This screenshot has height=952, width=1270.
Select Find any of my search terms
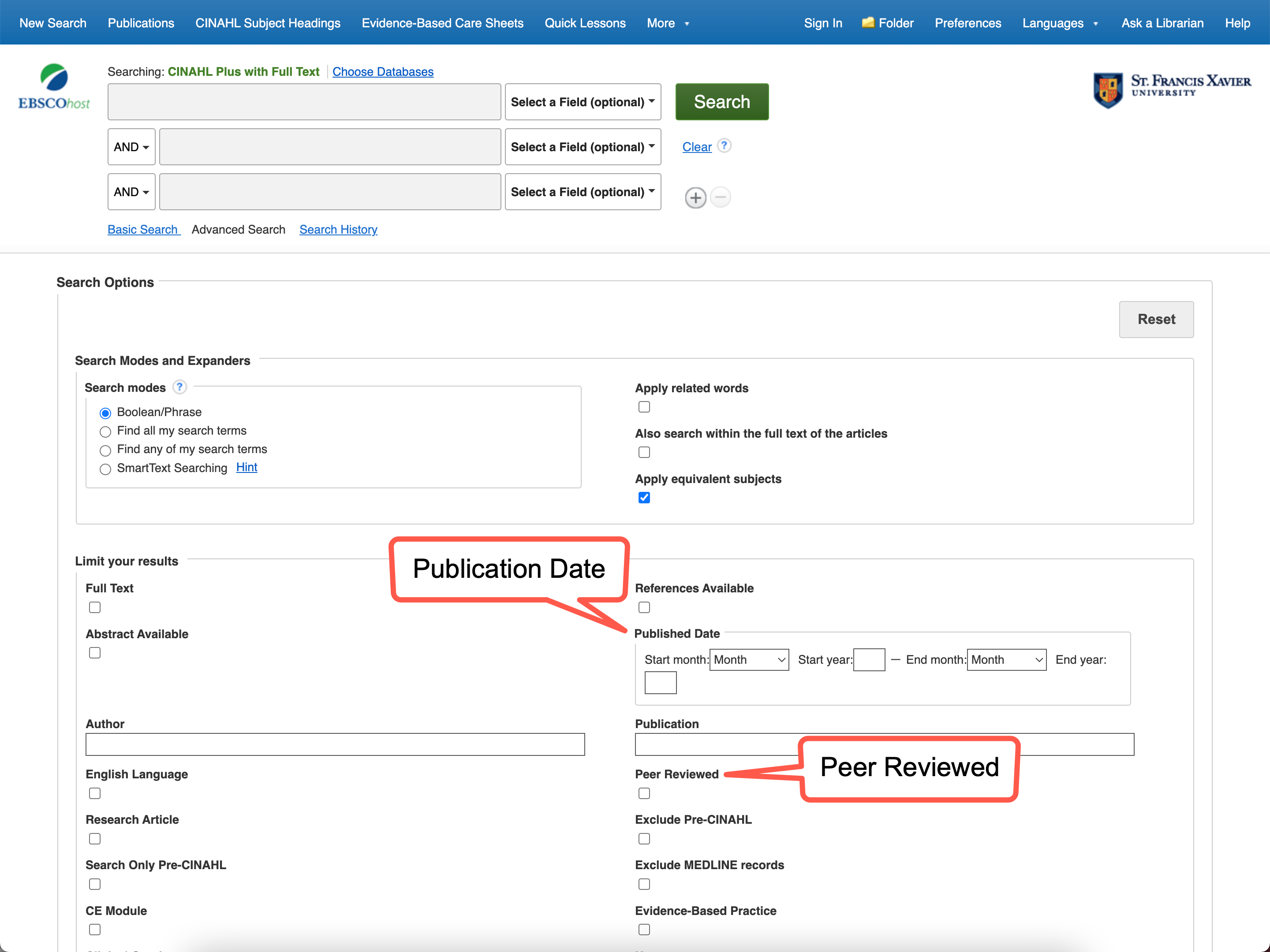coord(105,450)
